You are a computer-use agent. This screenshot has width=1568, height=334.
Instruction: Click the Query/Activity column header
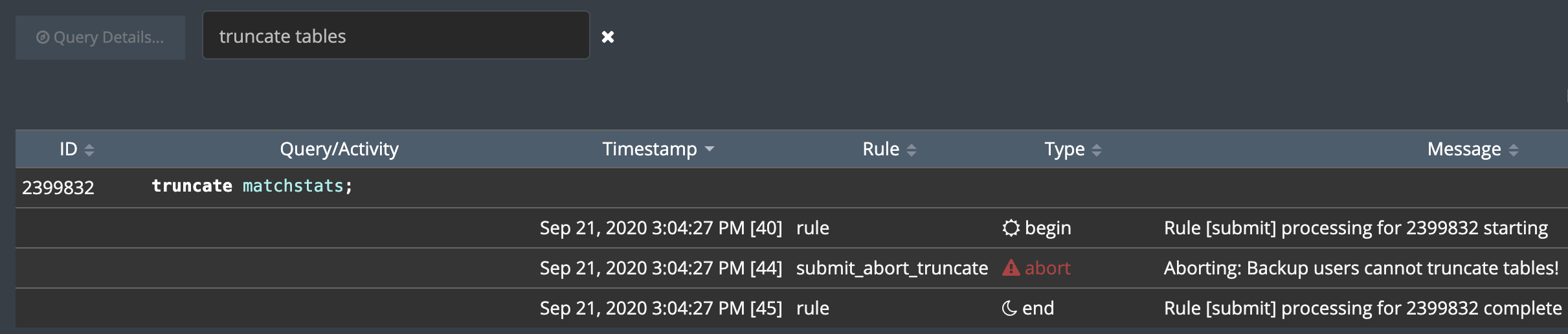(x=339, y=150)
